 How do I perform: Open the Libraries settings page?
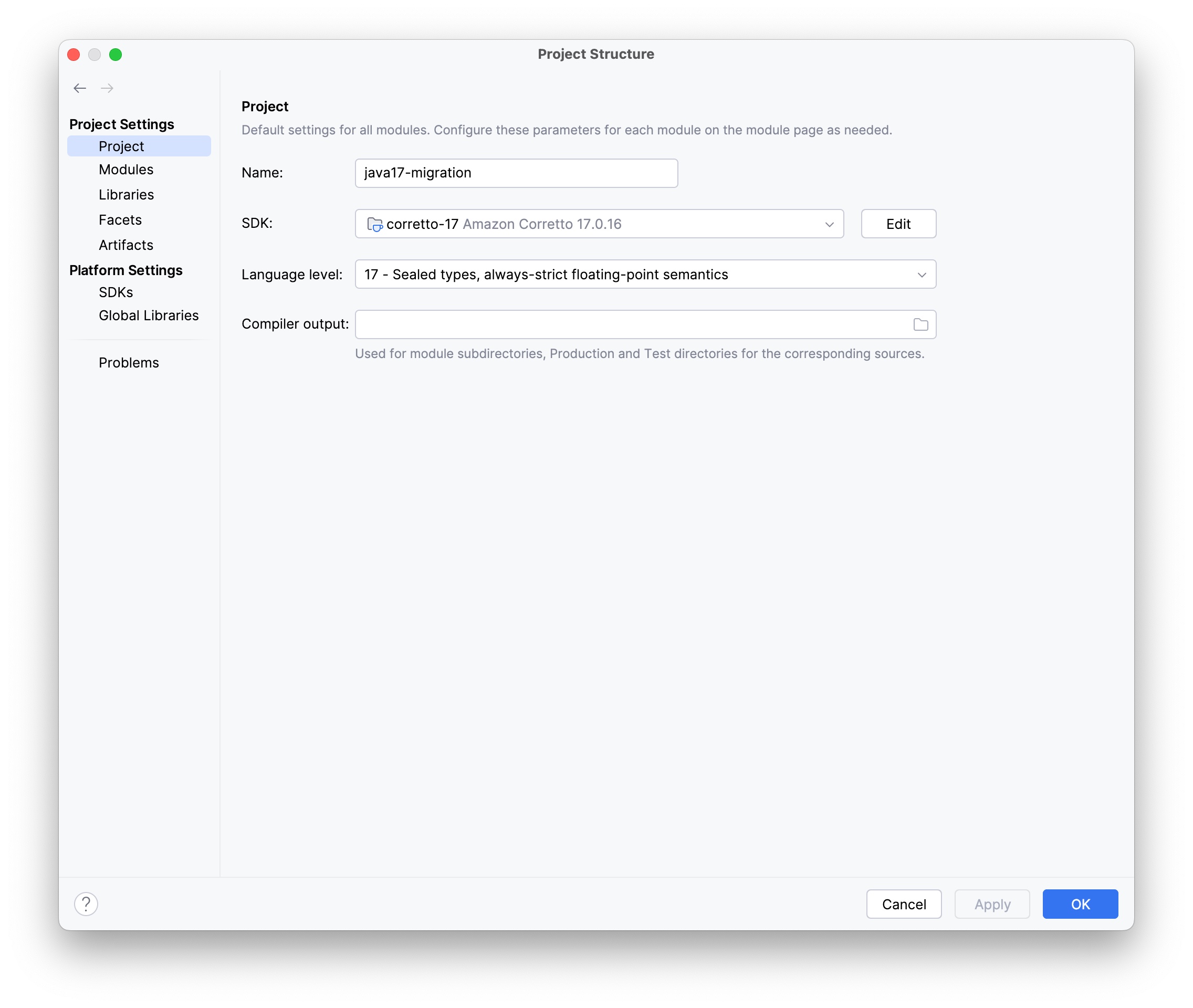127,194
